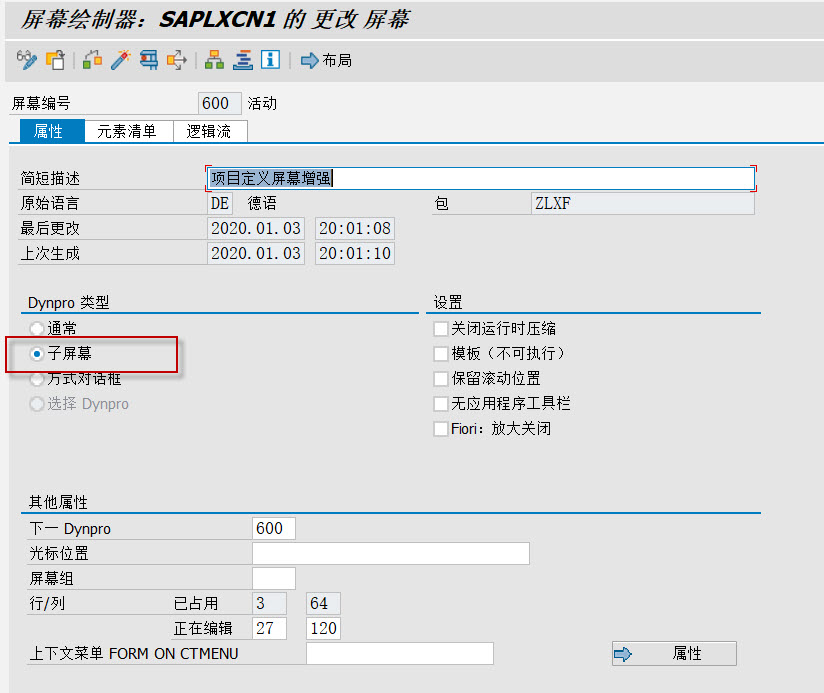Click the copy screen icon
Viewport: 824px width, 693px height.
pos(56,60)
